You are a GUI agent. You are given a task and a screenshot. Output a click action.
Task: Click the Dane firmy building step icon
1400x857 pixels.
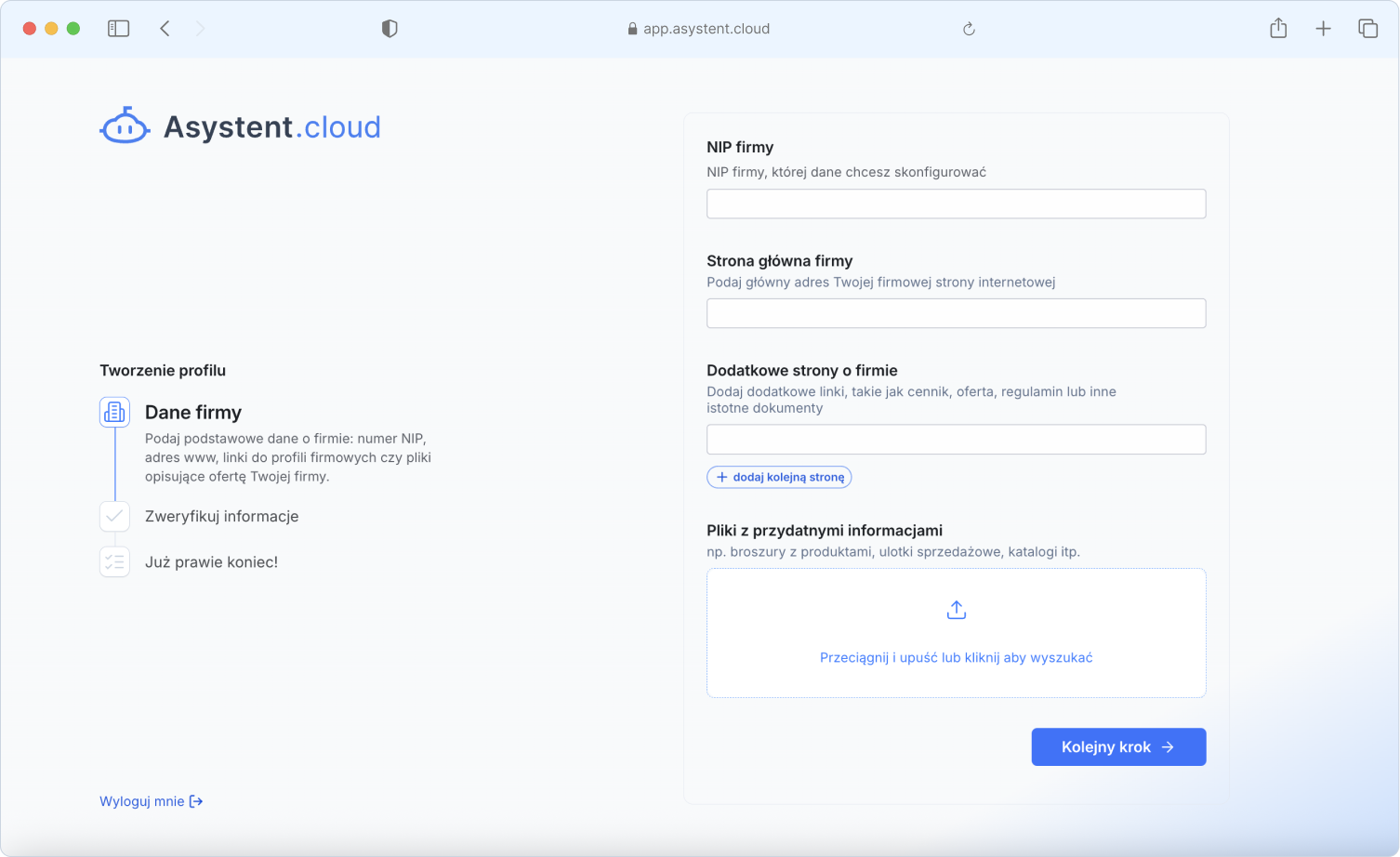click(x=114, y=412)
